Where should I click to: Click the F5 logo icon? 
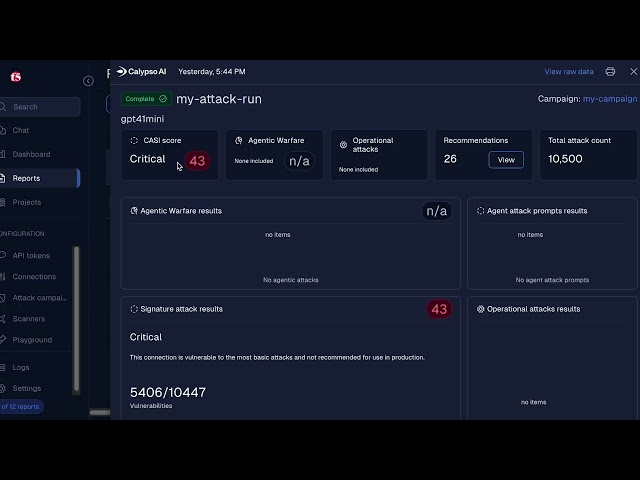[x=16, y=77]
